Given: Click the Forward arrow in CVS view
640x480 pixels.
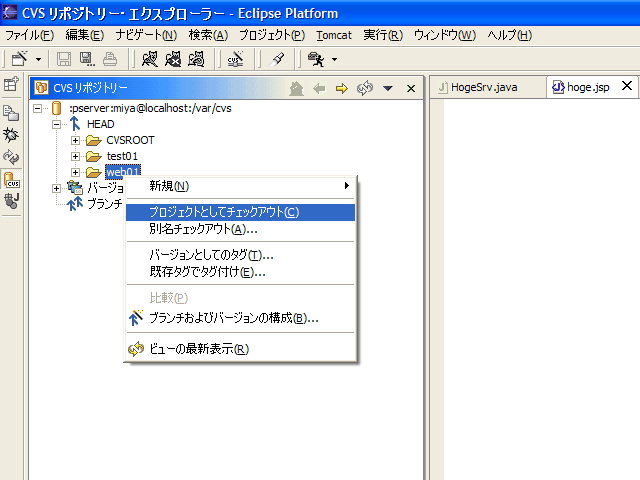Looking at the screenshot, I should [342, 88].
